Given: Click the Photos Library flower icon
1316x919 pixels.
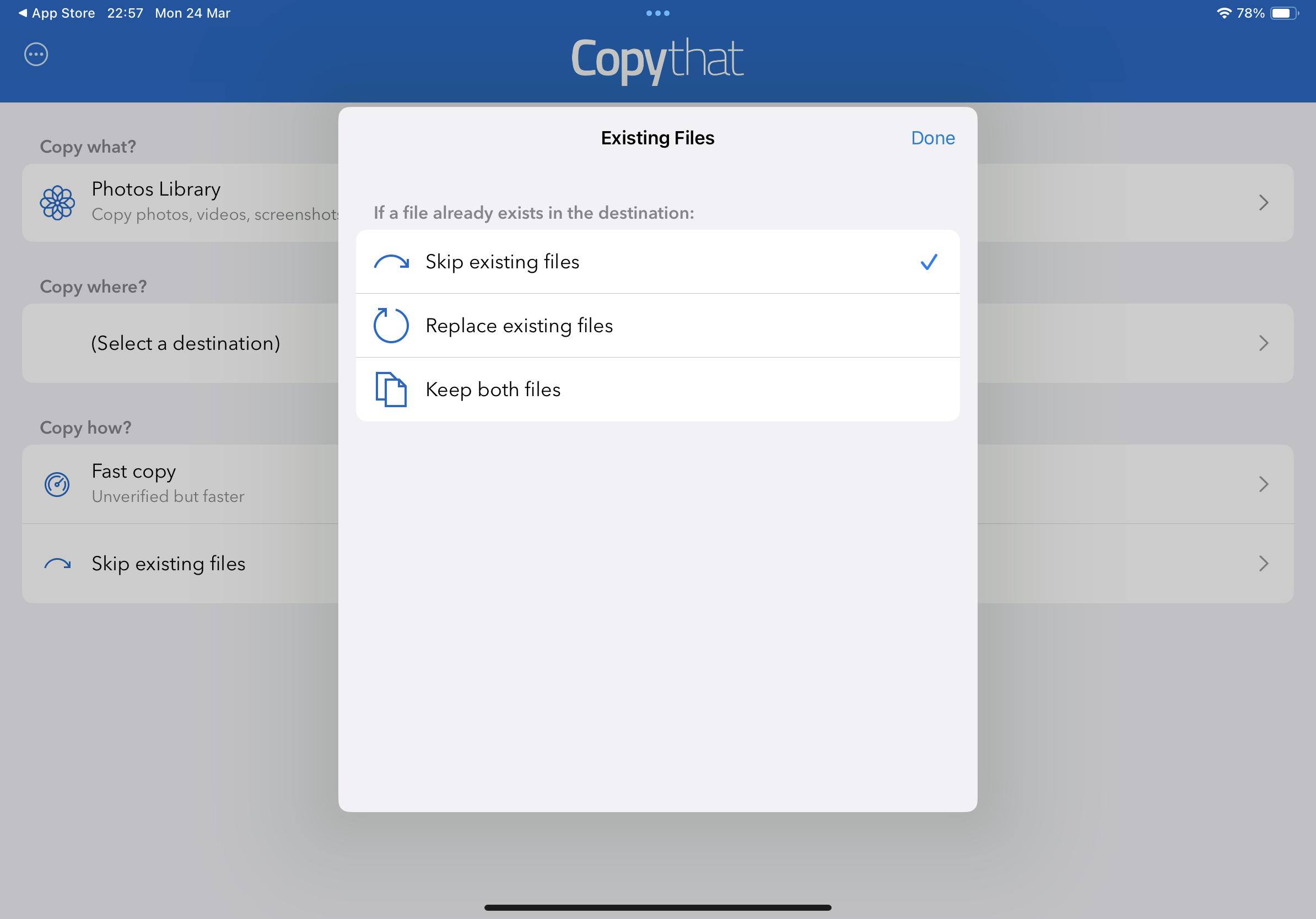Looking at the screenshot, I should [57, 203].
